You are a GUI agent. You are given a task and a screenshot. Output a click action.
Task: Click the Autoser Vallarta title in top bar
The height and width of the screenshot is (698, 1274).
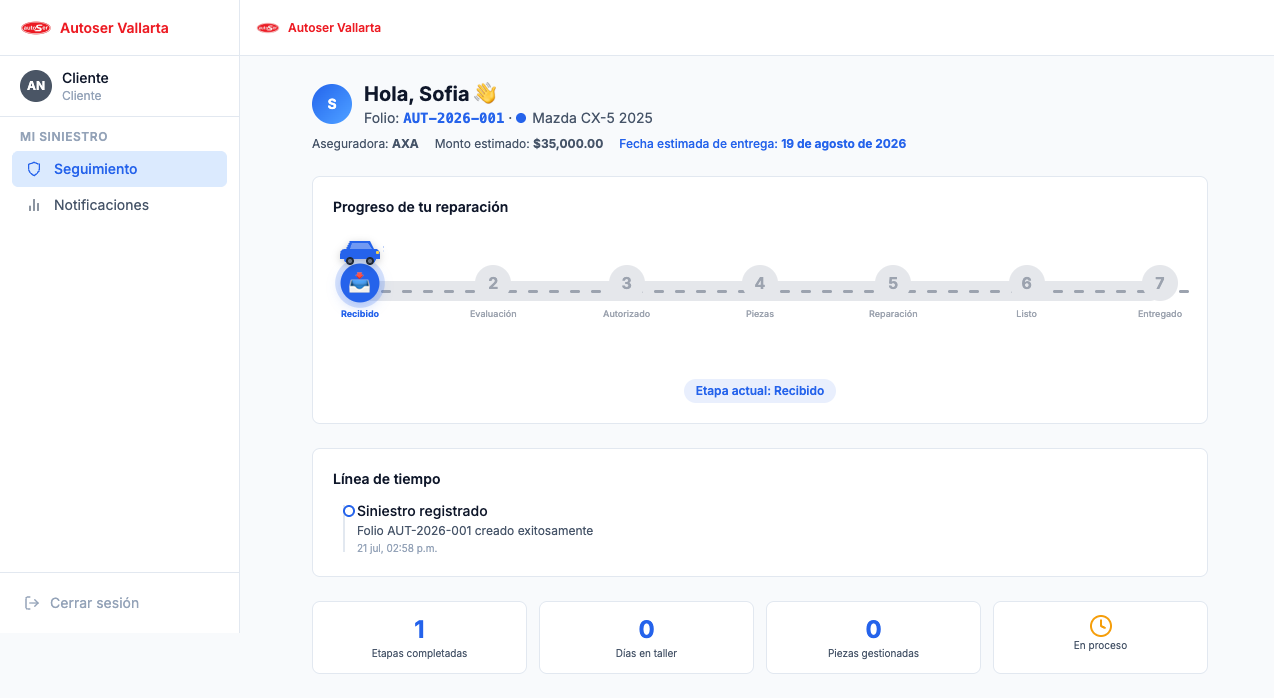click(334, 28)
